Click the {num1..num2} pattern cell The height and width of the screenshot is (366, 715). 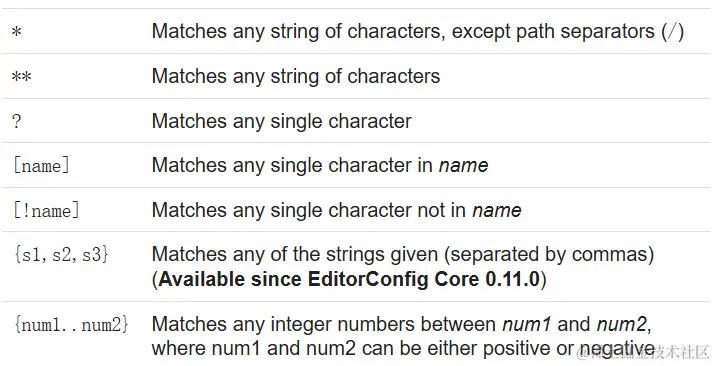[72, 325]
